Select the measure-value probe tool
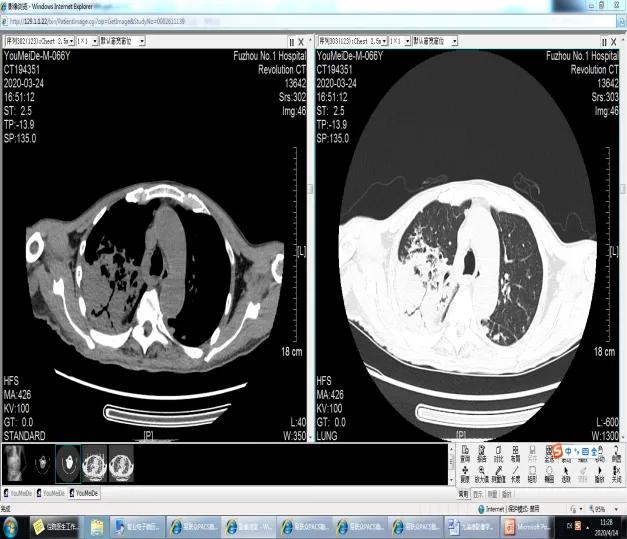Image resolution: width=627 pixels, height=539 pixels. [499, 474]
